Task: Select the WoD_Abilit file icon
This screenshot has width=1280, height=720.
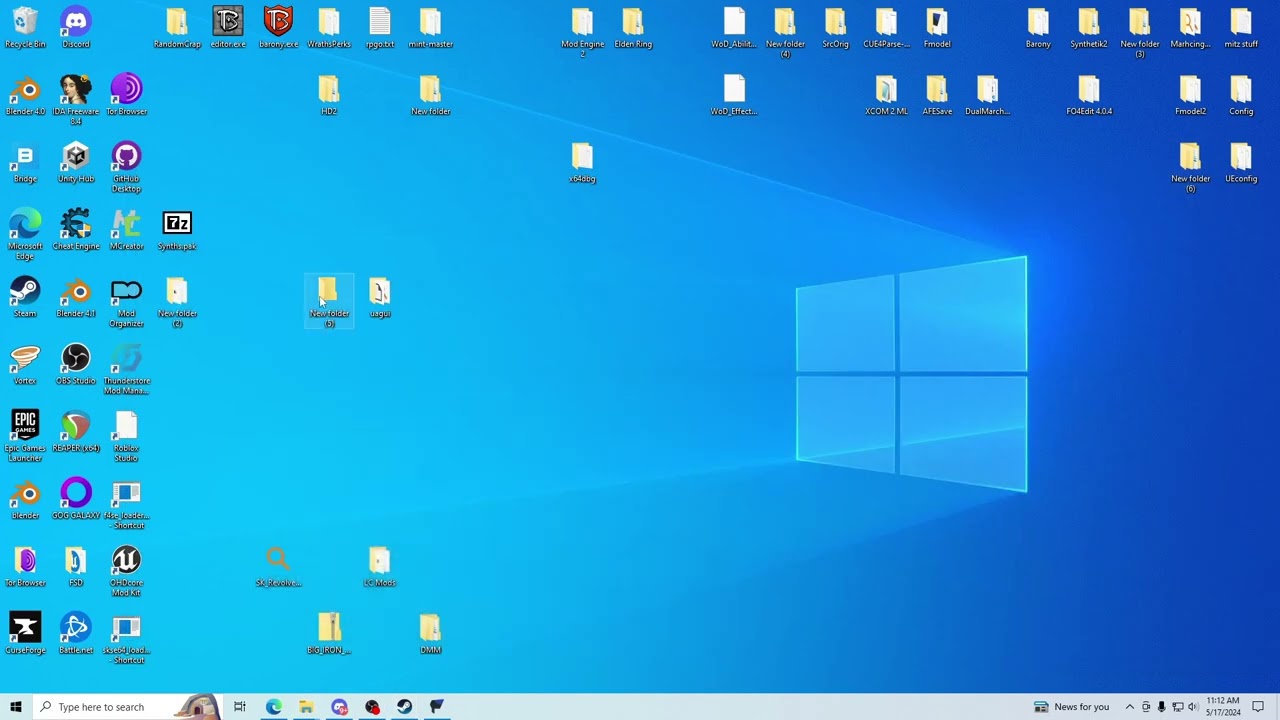Action: pos(734,28)
